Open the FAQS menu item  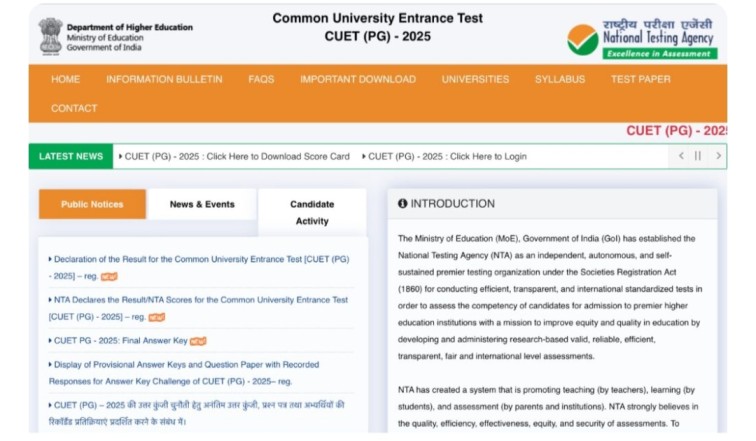tap(261, 80)
